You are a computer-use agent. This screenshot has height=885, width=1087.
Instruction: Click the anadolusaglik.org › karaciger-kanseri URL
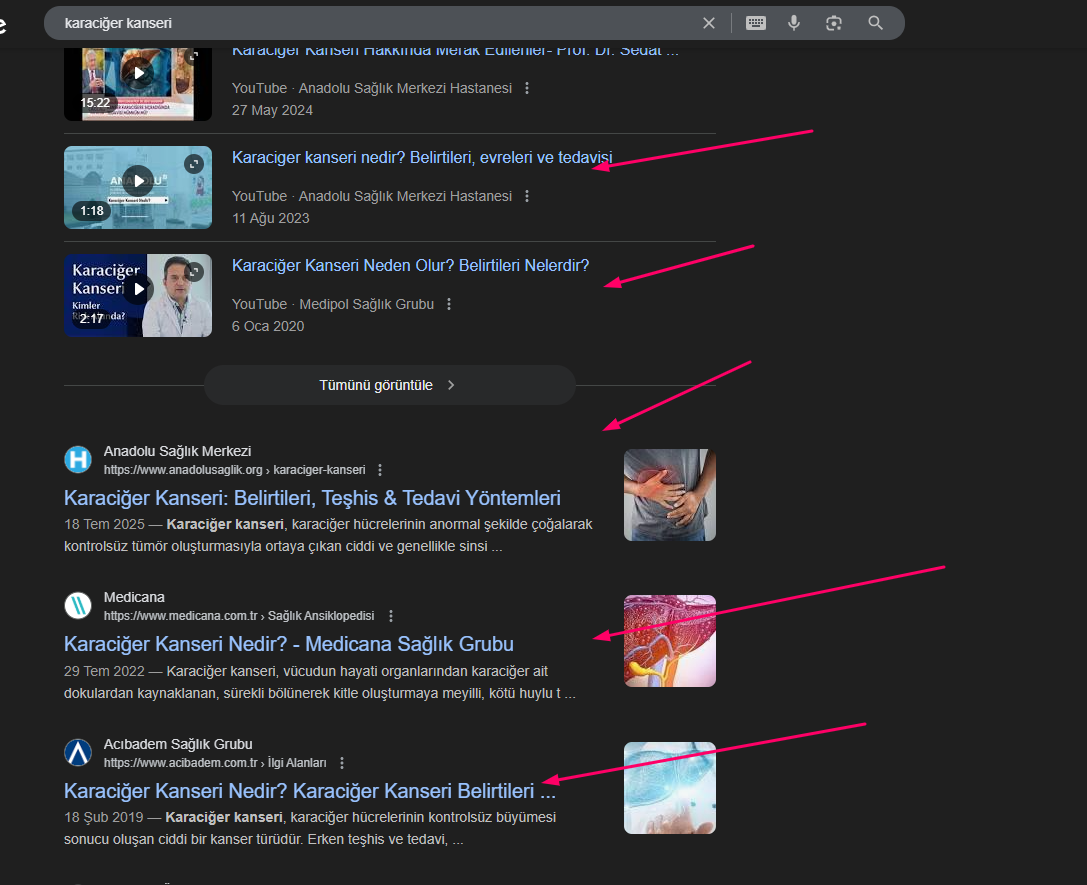click(x=234, y=470)
